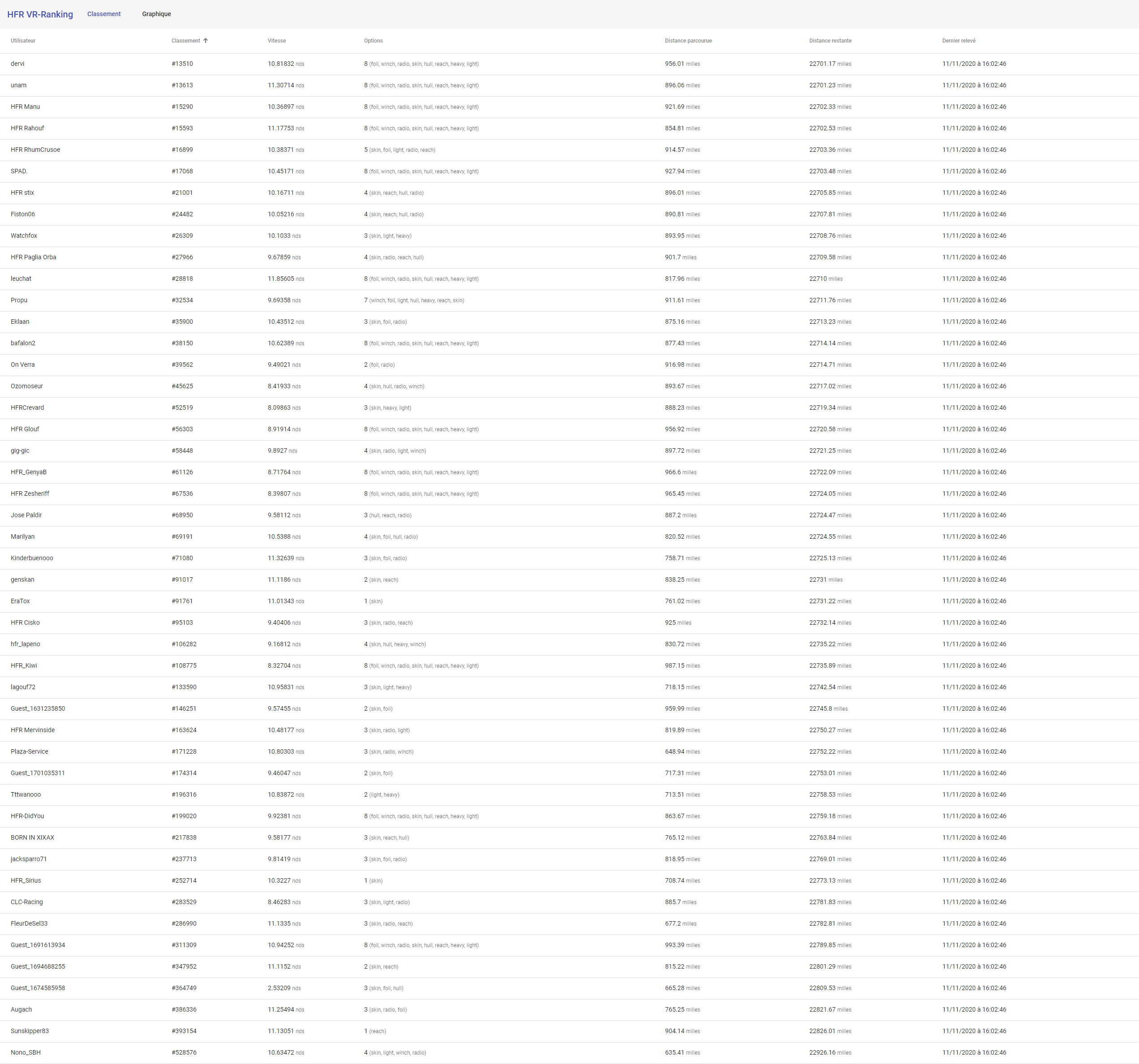Click the HFR VR-Ranking title link
This screenshot has width=1139, height=1064.
[x=40, y=14]
